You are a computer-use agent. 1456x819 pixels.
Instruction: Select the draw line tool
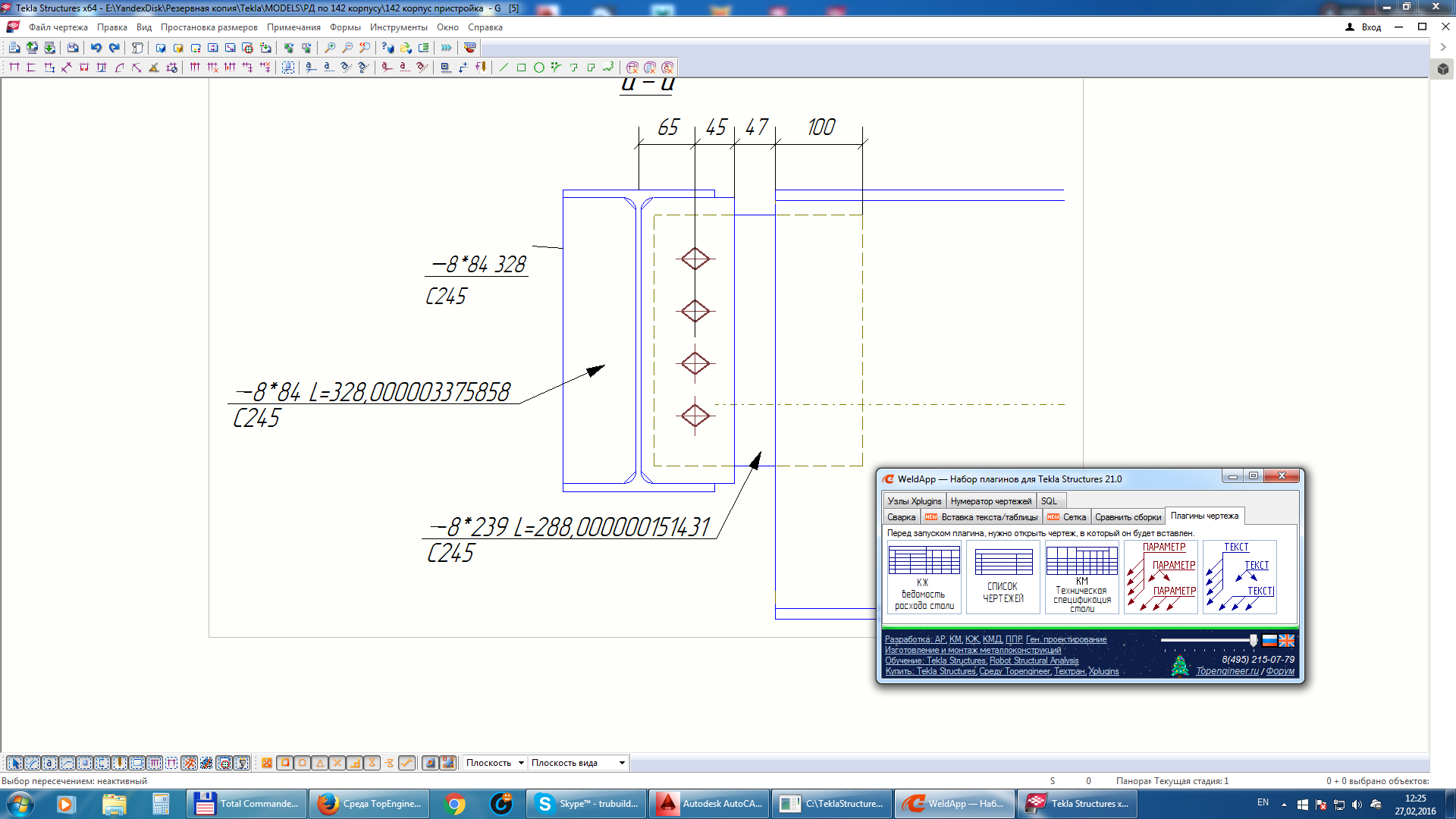pyautogui.click(x=504, y=67)
